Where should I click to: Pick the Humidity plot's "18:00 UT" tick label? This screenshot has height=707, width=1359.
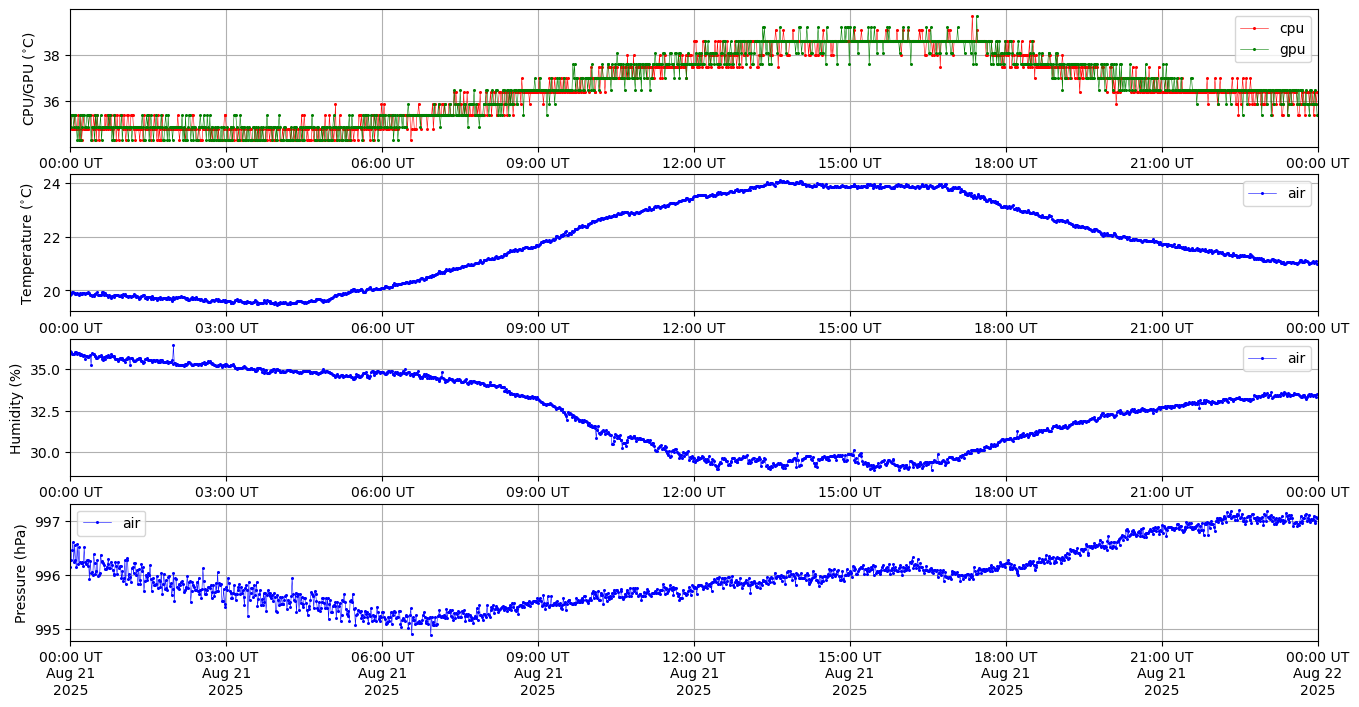(1006, 492)
